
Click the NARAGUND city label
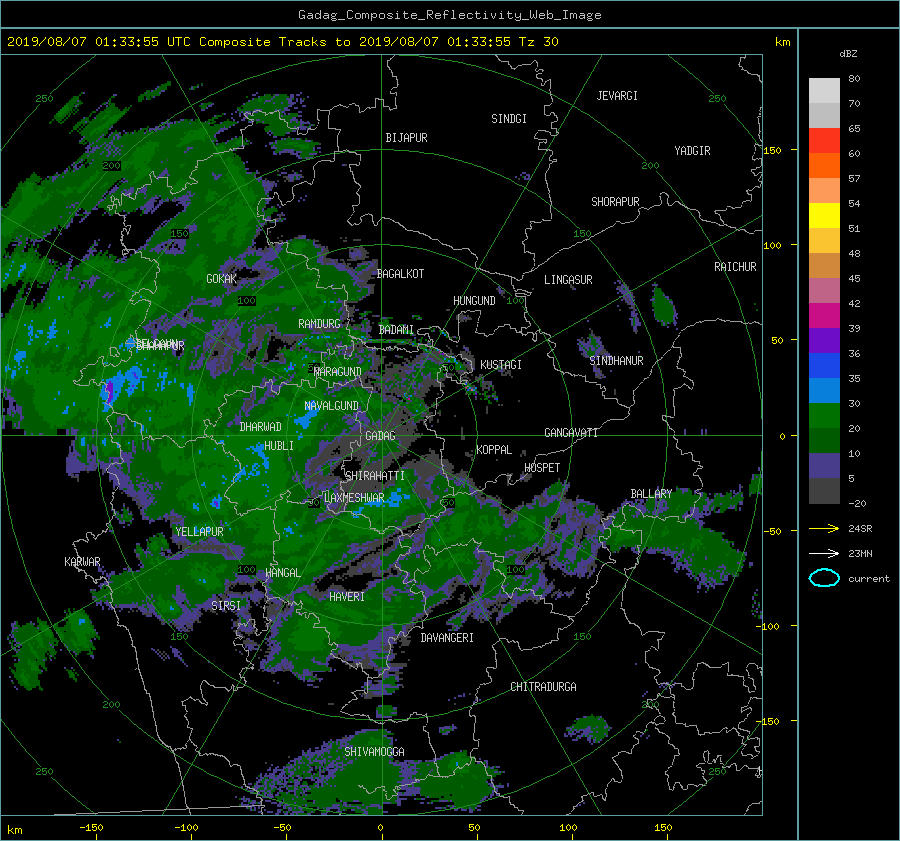tap(338, 372)
